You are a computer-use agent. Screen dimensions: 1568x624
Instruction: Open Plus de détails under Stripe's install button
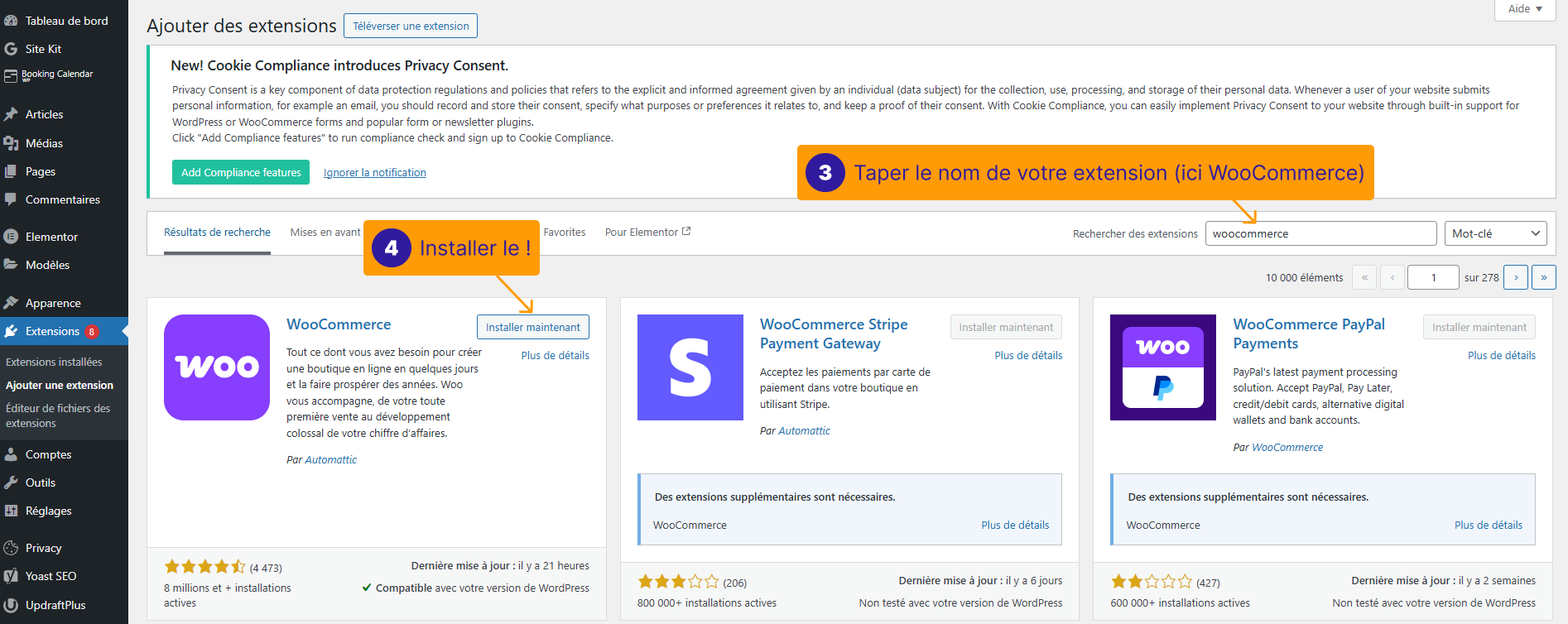click(1028, 355)
